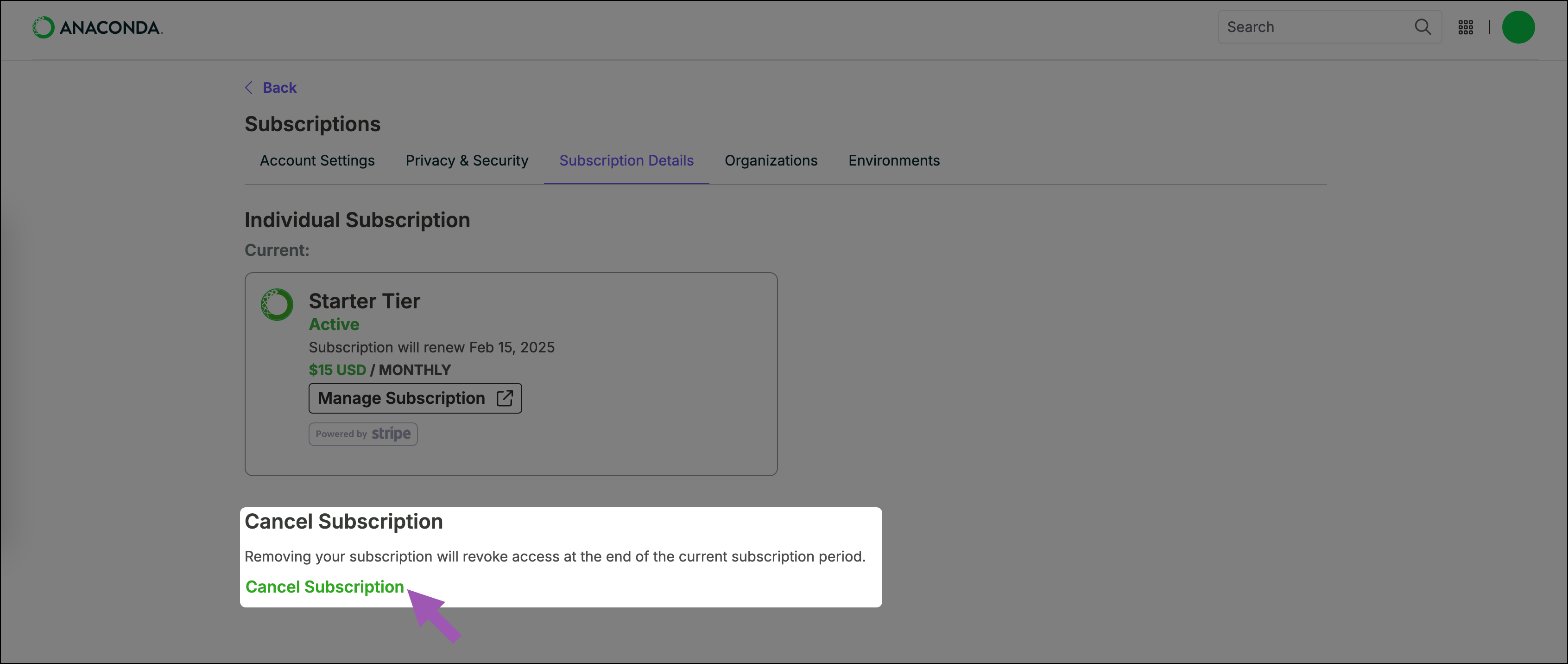Click the Individual Subscription heading

(x=357, y=221)
